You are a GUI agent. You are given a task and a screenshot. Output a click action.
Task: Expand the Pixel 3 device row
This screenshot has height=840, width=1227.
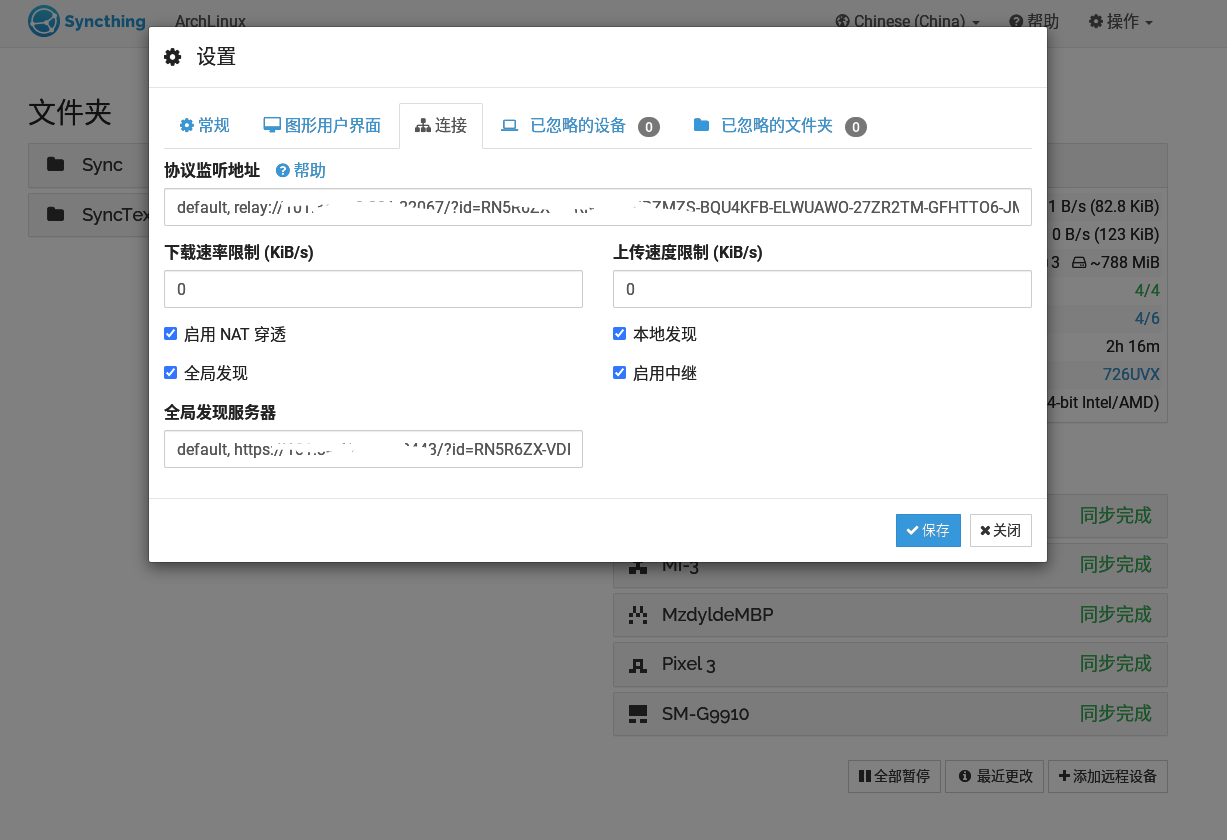[x=890, y=664]
